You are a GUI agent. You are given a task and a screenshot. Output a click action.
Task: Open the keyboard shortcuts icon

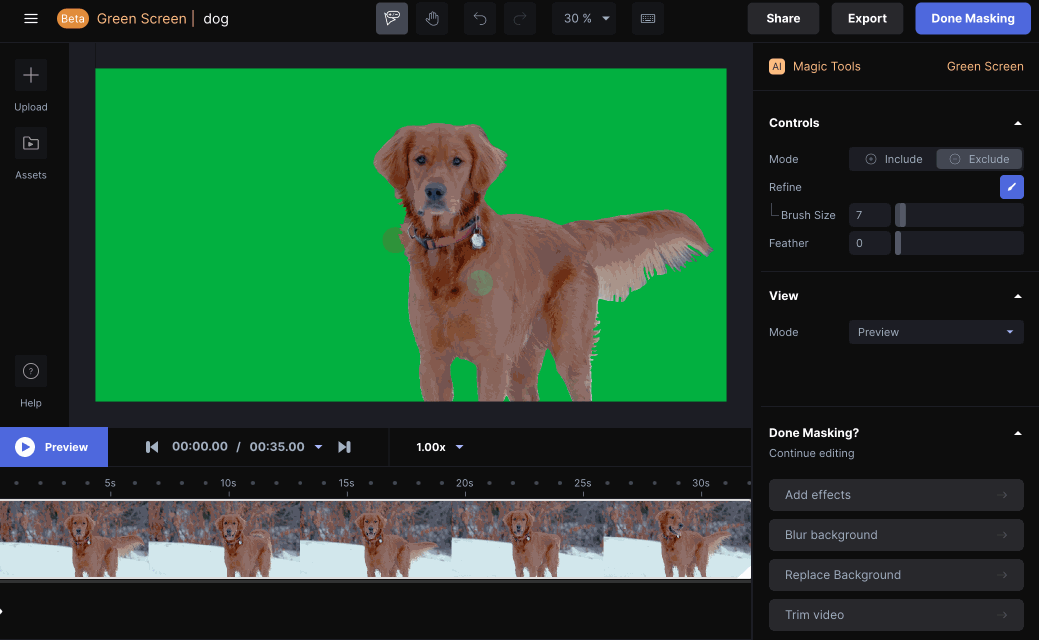click(647, 18)
